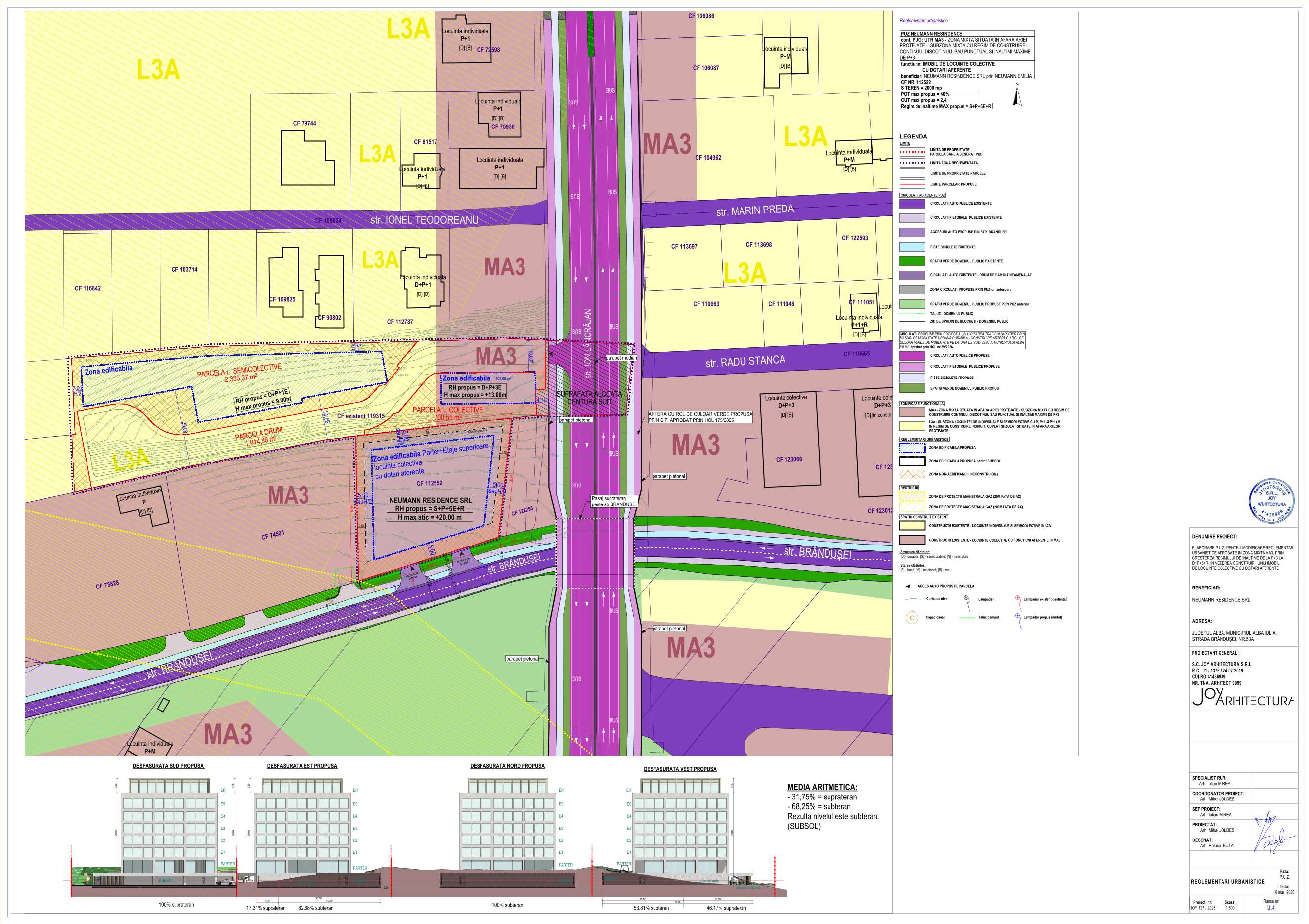Click the Pasaj suprateran peste str.BRANDUSEI label

(x=613, y=501)
